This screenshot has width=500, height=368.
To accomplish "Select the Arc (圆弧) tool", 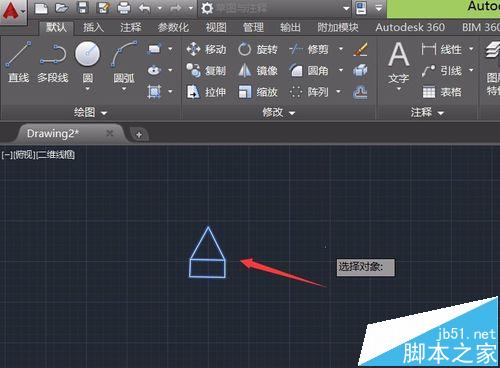I will click(x=124, y=62).
